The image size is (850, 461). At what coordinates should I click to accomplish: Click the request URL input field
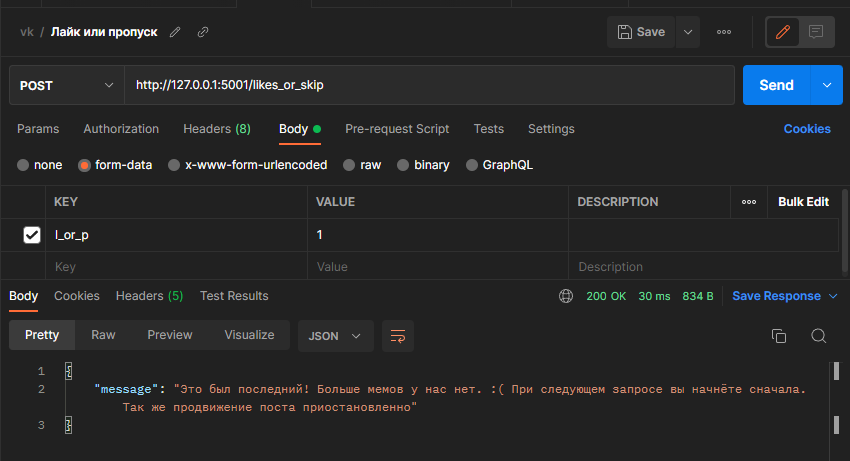click(429, 85)
